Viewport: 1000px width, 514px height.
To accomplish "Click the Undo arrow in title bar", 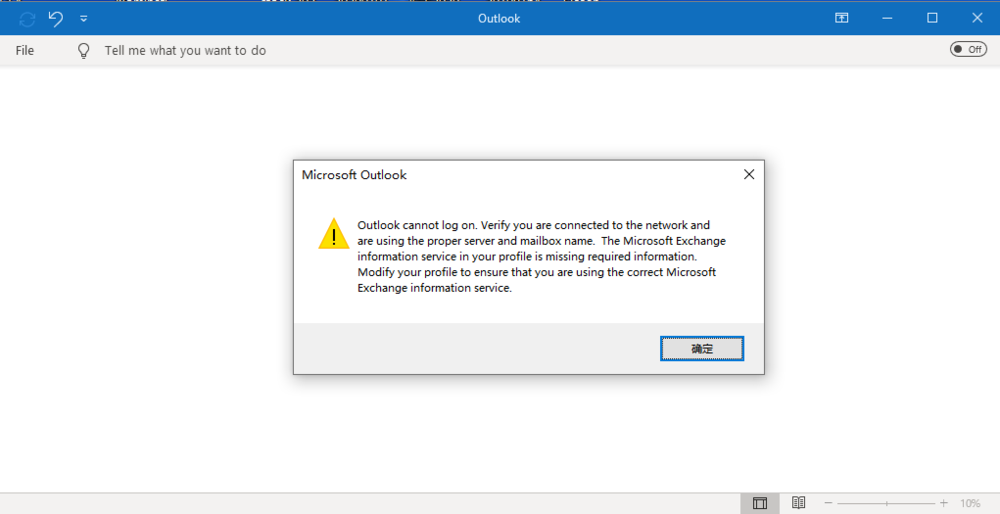I will 56,18.
